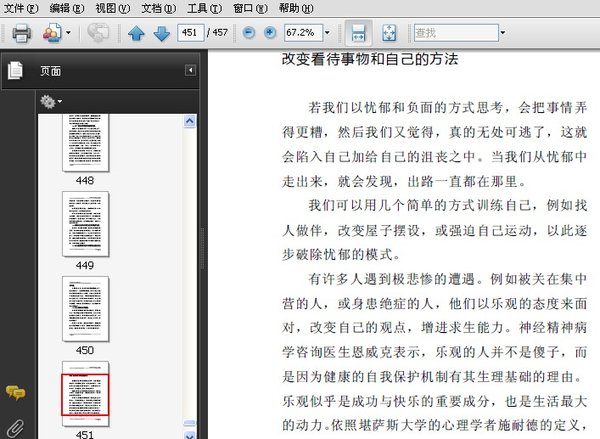
Task: Select the page 449 thumbnail
Action: [86, 224]
